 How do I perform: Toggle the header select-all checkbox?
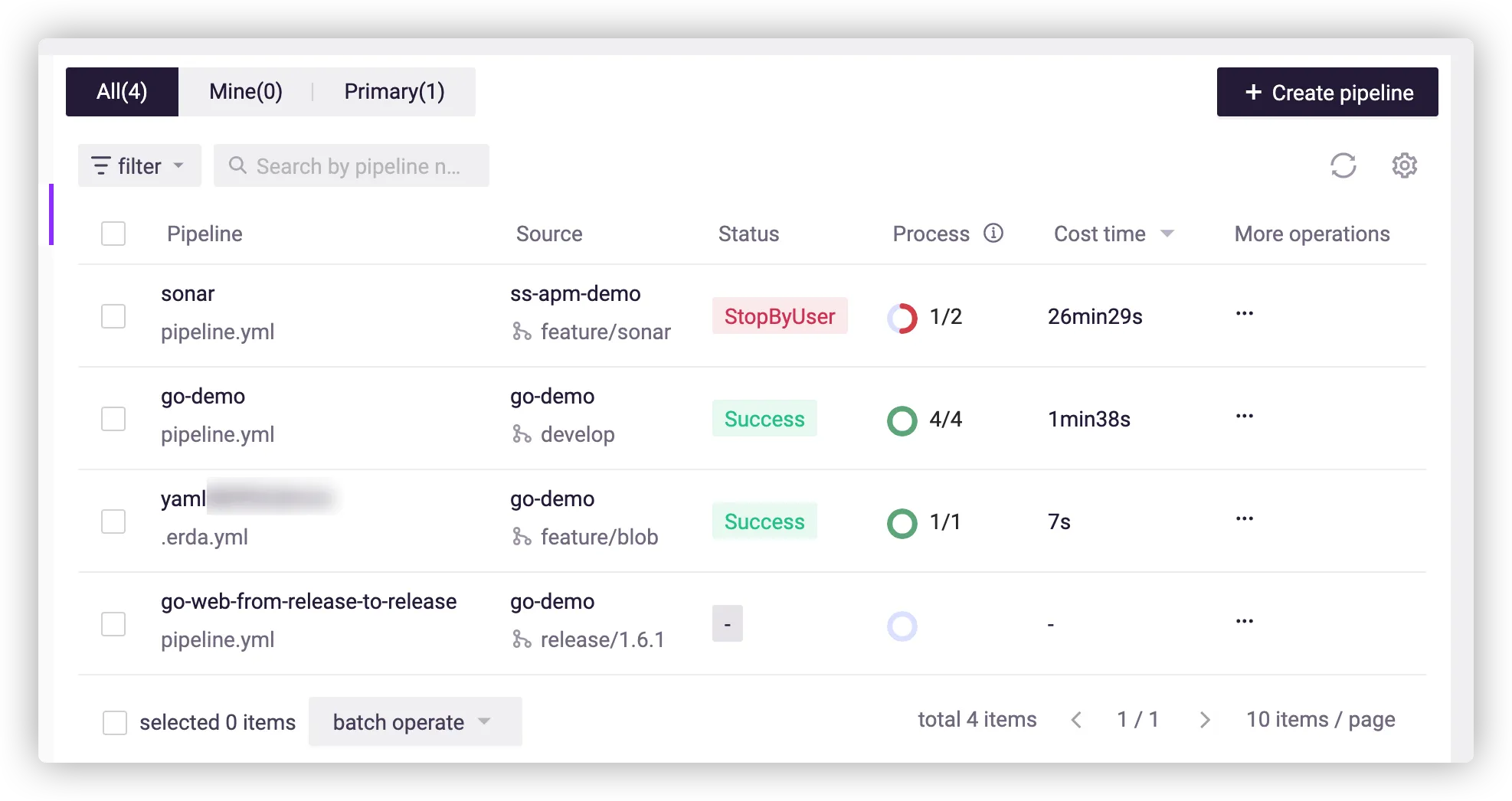click(x=113, y=234)
